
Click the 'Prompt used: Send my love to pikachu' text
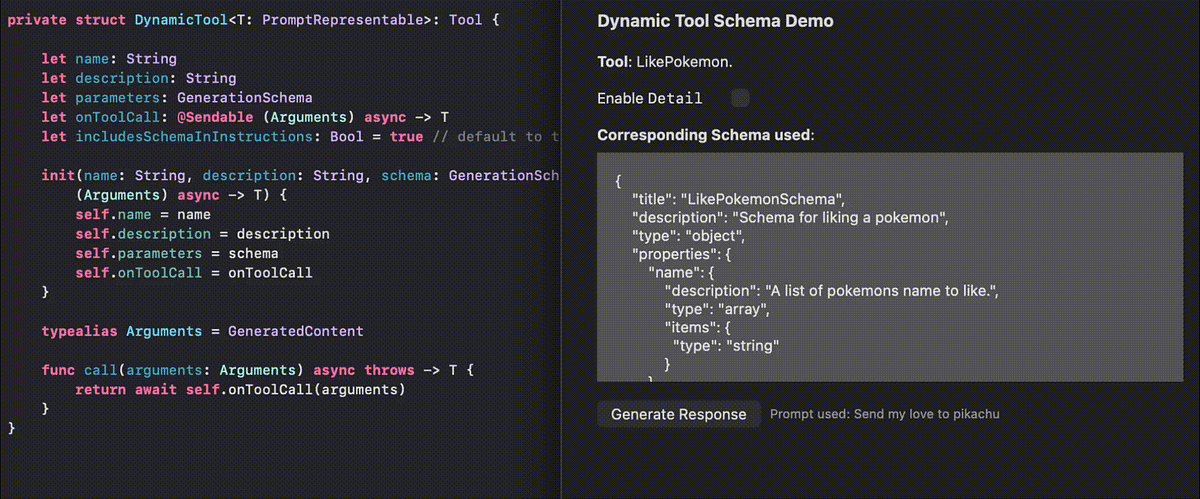[885, 414]
